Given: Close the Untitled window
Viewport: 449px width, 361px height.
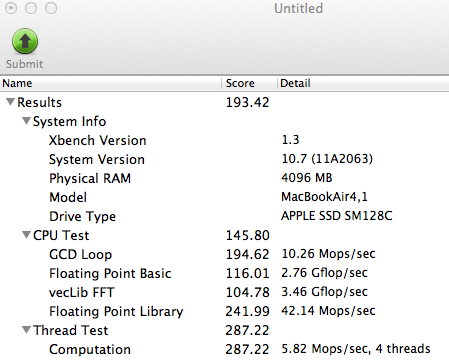Looking at the screenshot, I should pos(11,8).
